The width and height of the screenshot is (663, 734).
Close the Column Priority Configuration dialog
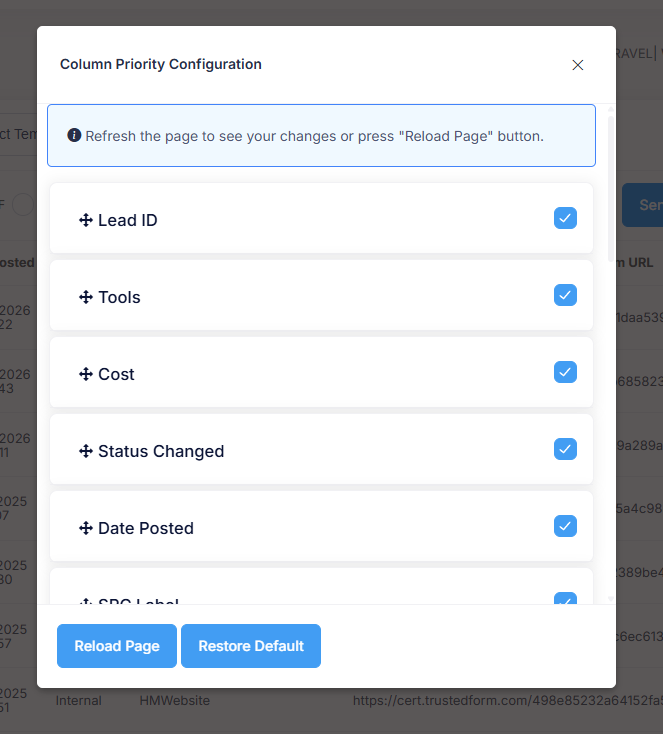577,65
